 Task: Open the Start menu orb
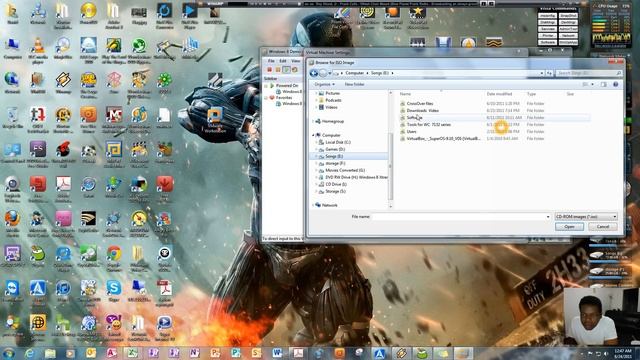tap(8, 353)
